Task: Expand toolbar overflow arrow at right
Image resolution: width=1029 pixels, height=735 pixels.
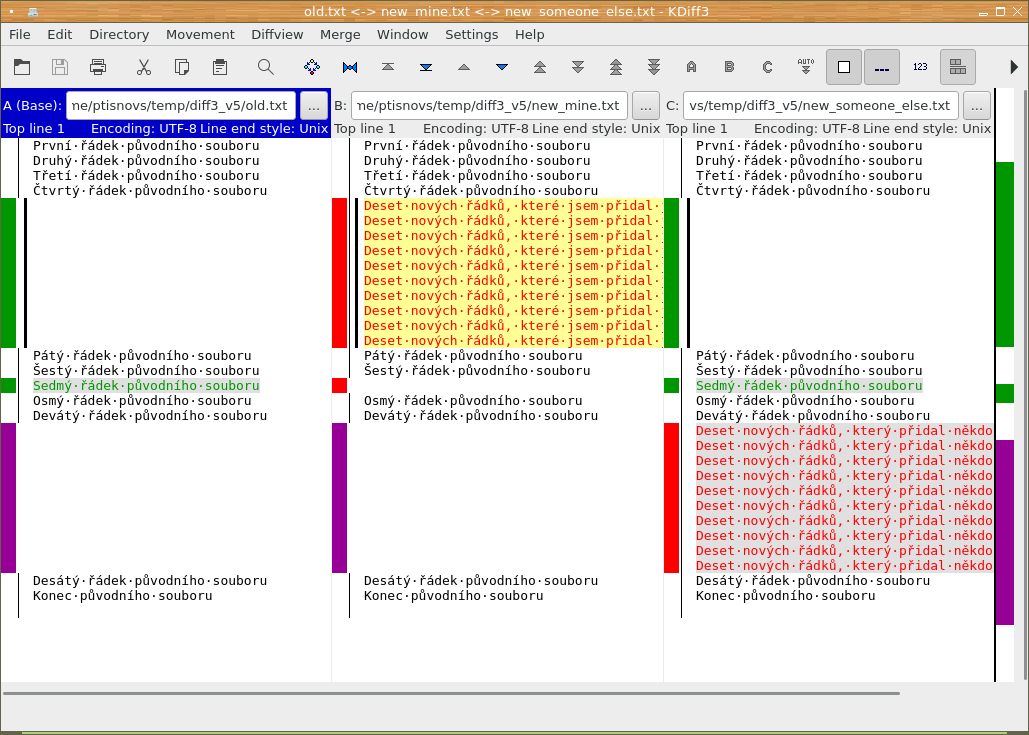Action: click(1014, 67)
